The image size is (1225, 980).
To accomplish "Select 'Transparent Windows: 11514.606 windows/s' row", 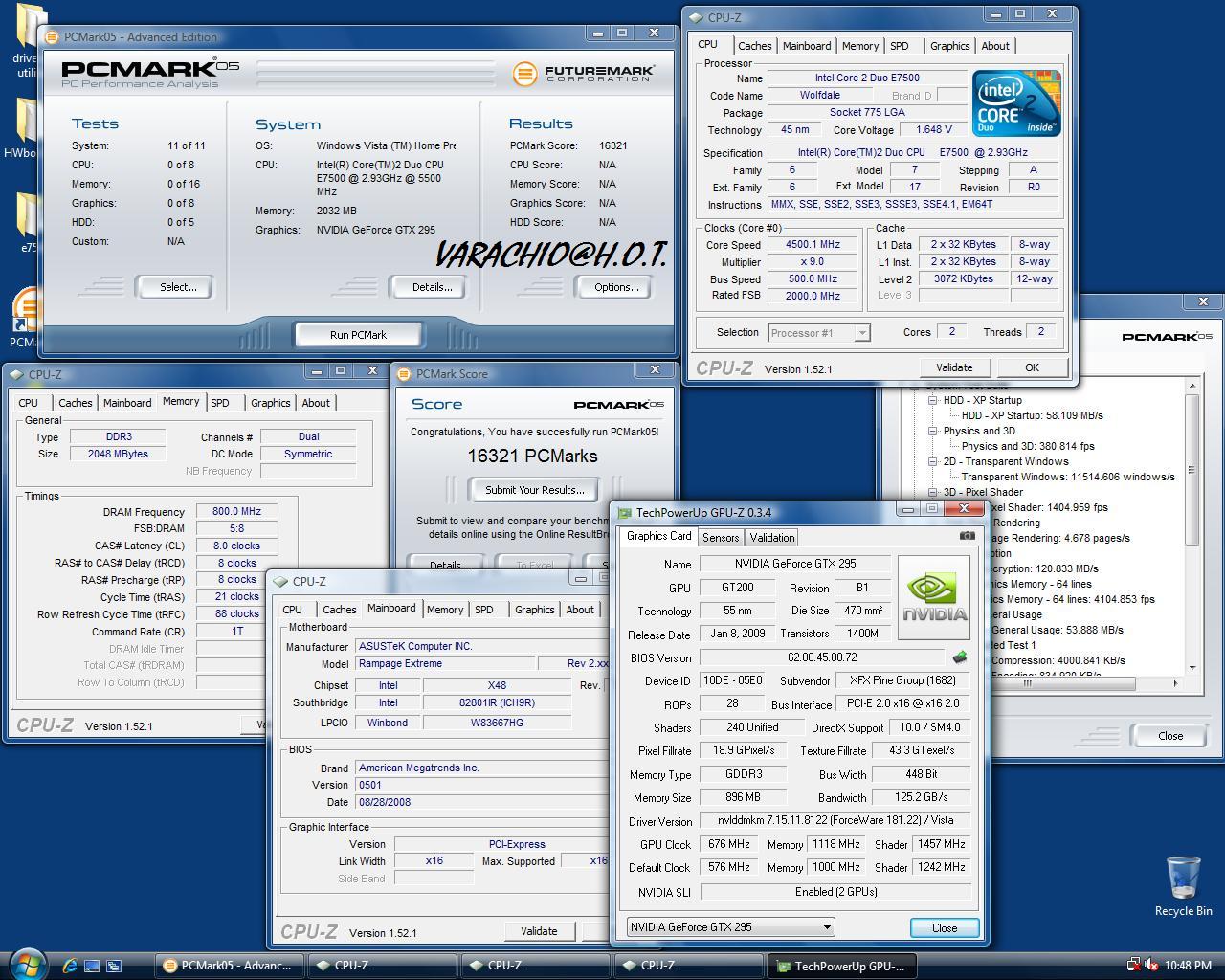I will point(1068,477).
